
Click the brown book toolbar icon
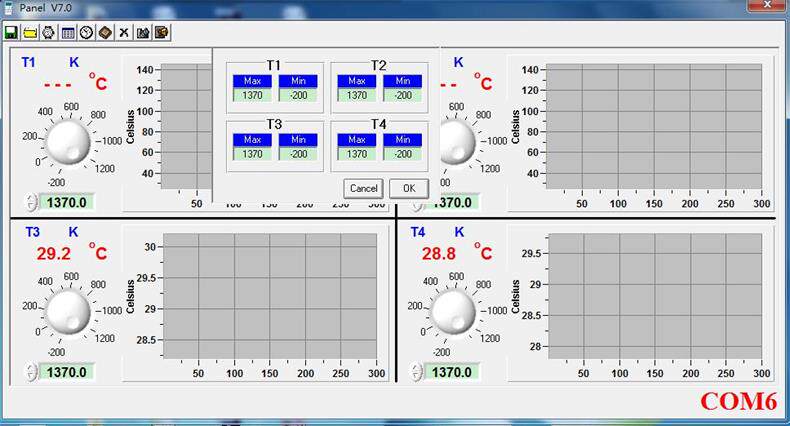pyautogui.click(x=105, y=33)
